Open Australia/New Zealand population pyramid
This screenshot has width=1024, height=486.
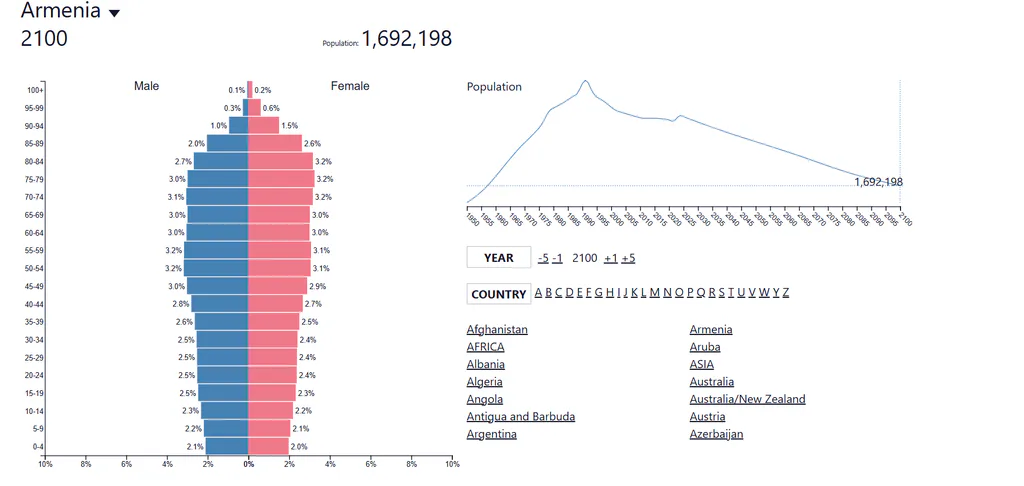coord(747,399)
